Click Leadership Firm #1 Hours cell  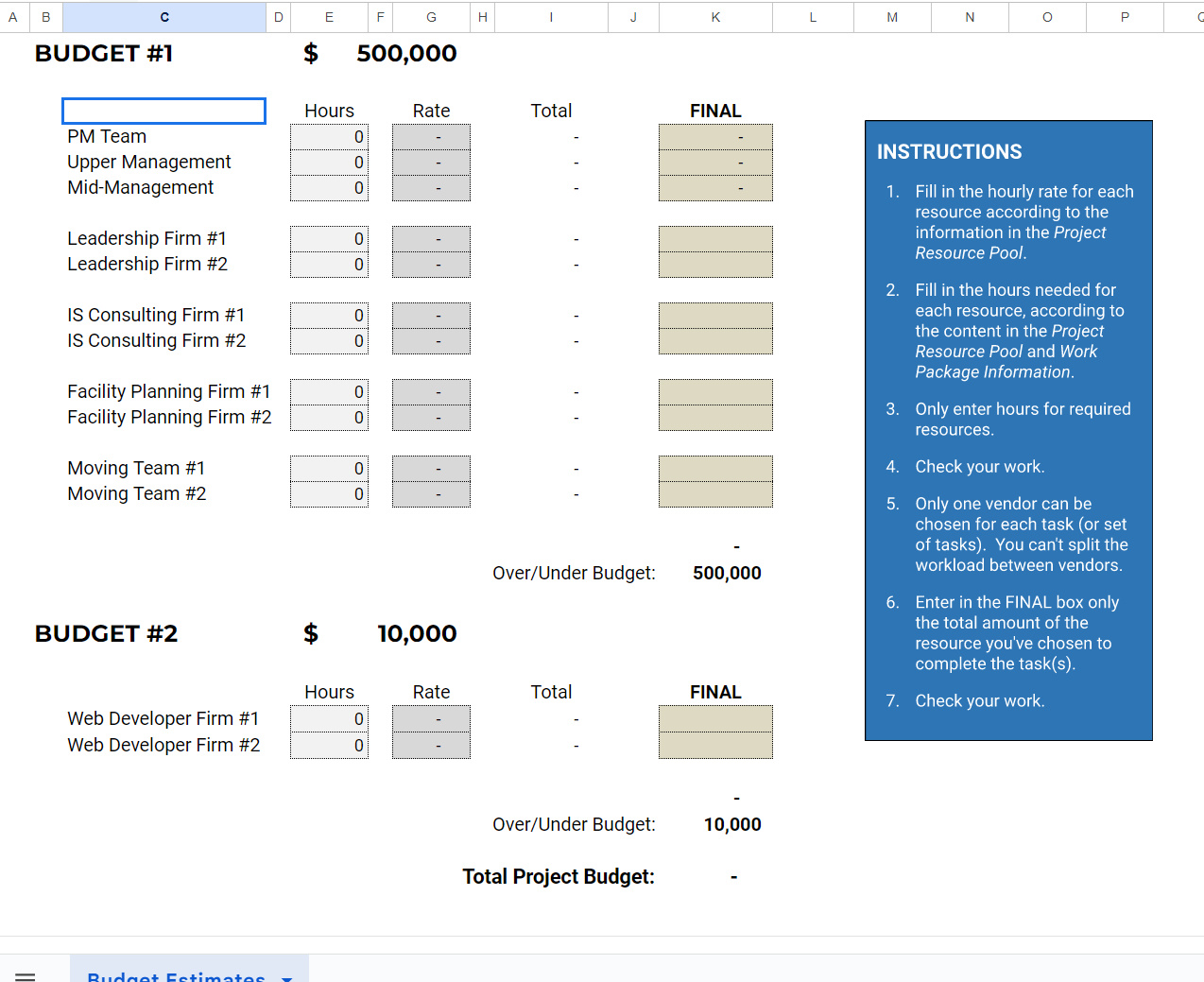pos(329,239)
